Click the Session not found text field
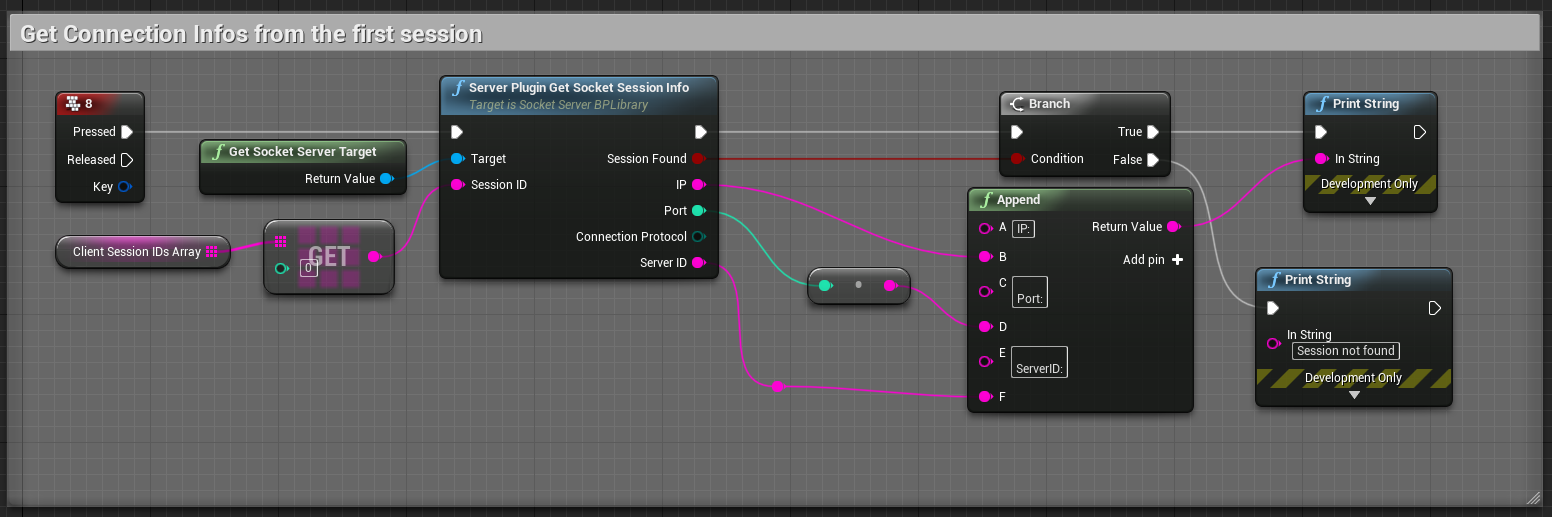1552x517 pixels. 1345,351
